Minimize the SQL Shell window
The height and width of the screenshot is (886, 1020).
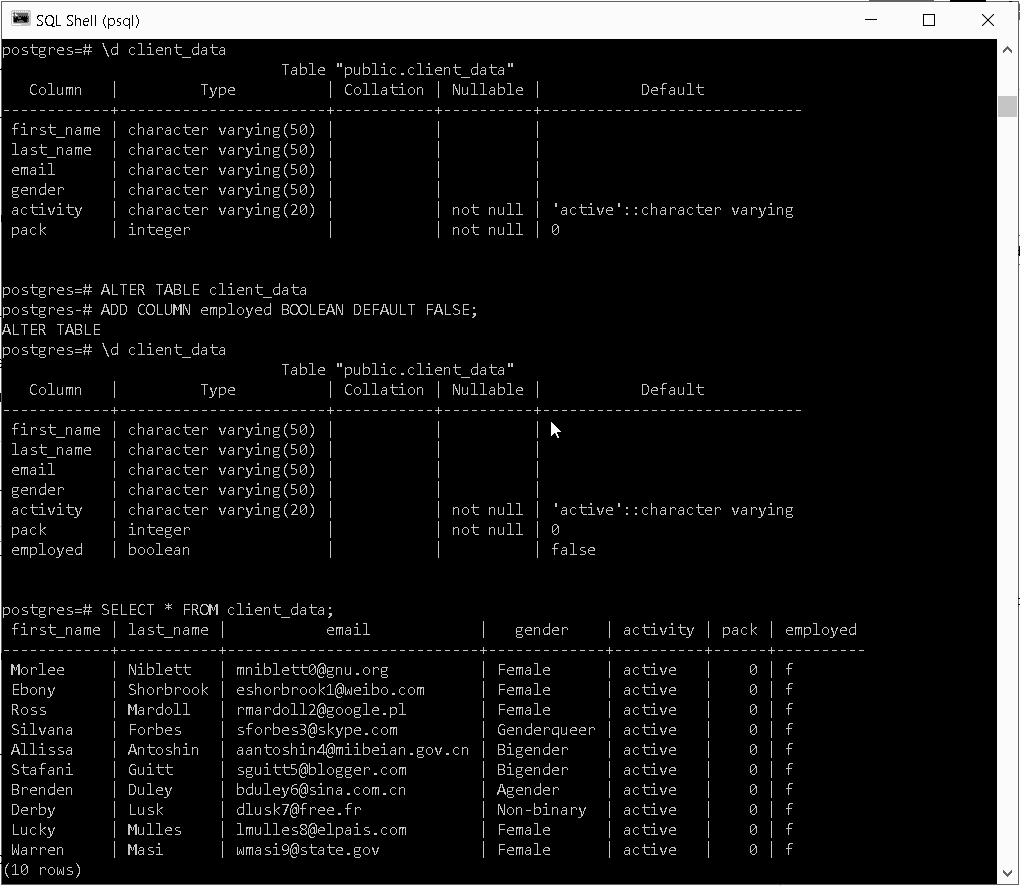pos(870,20)
